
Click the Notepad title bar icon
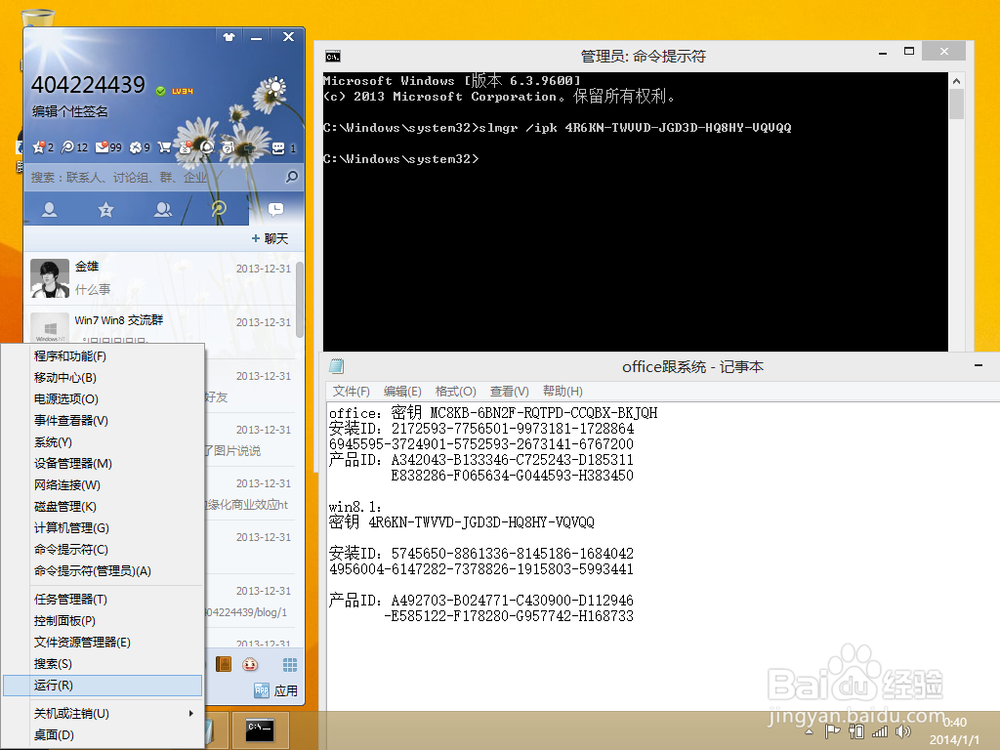[x=336, y=366]
